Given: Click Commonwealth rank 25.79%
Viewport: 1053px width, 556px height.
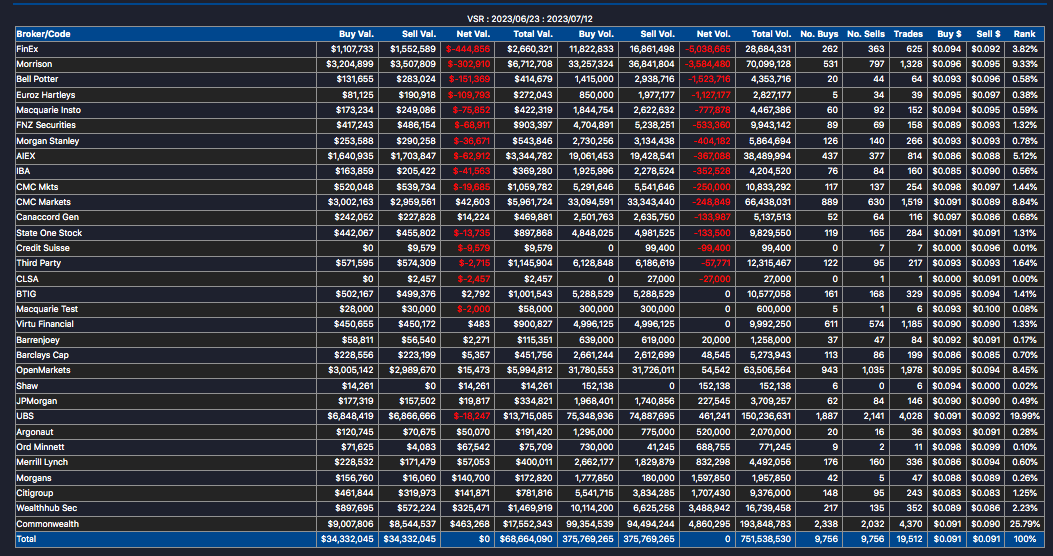Looking at the screenshot, I should pyautogui.click(x=1025, y=523).
